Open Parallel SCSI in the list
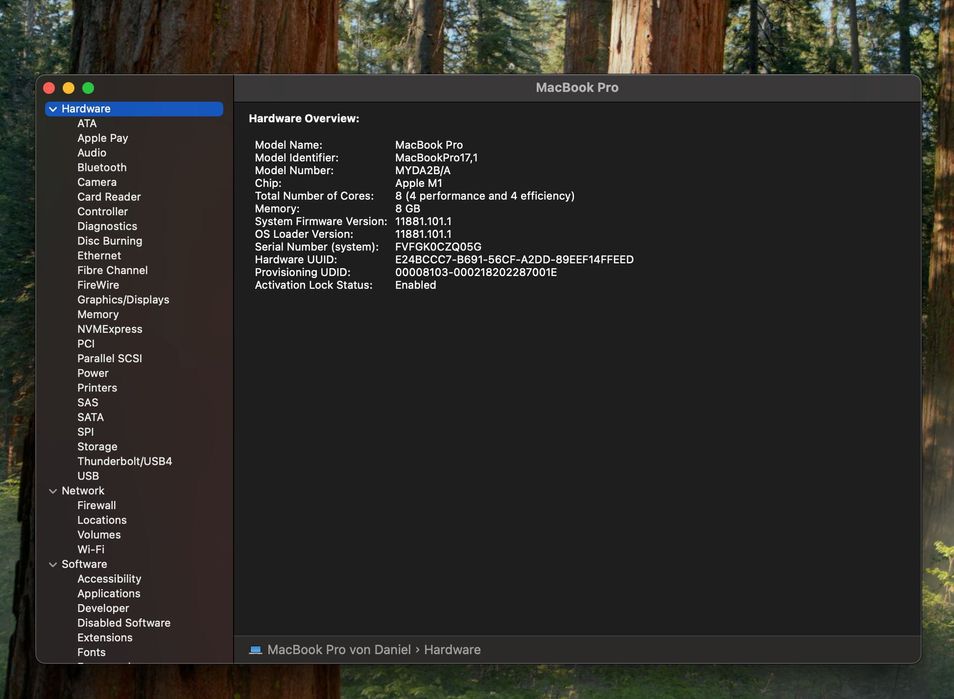 click(x=110, y=358)
